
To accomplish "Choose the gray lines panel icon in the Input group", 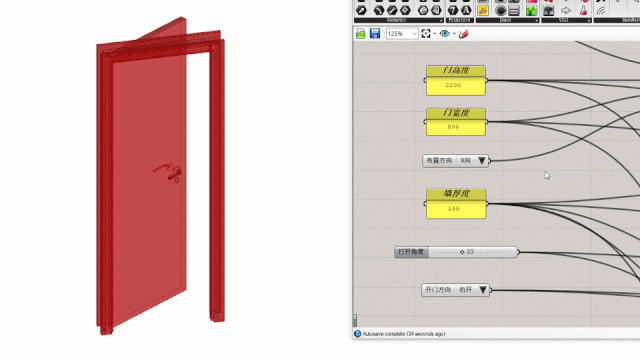I will (514, 11).
